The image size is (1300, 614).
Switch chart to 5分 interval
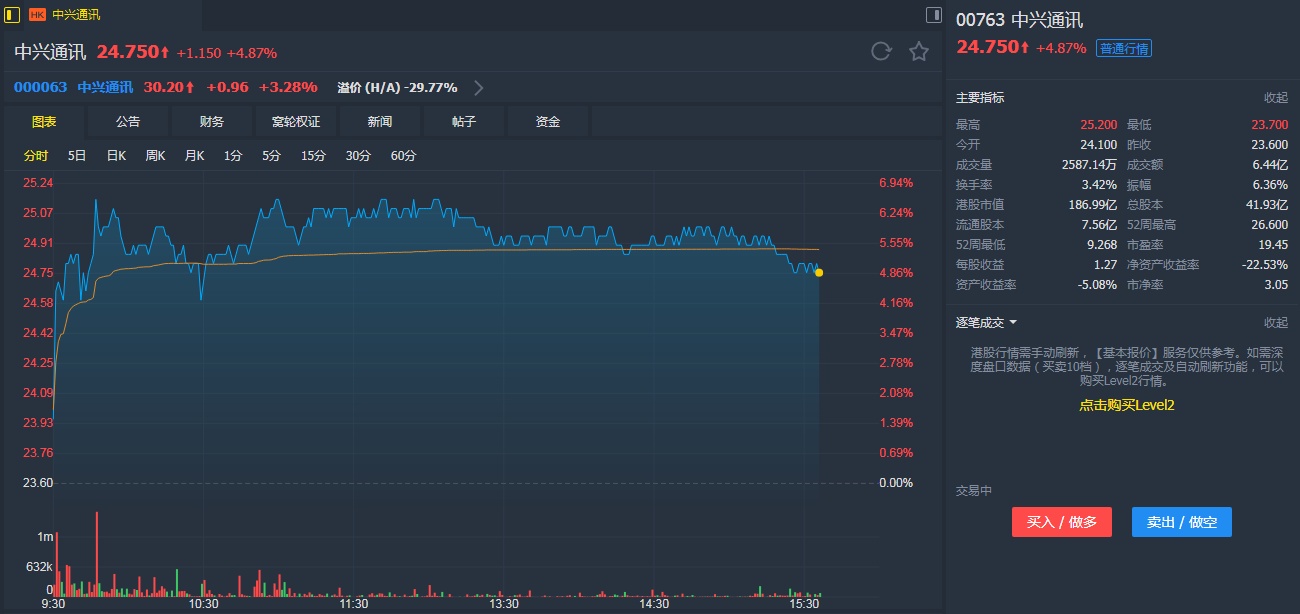click(271, 156)
